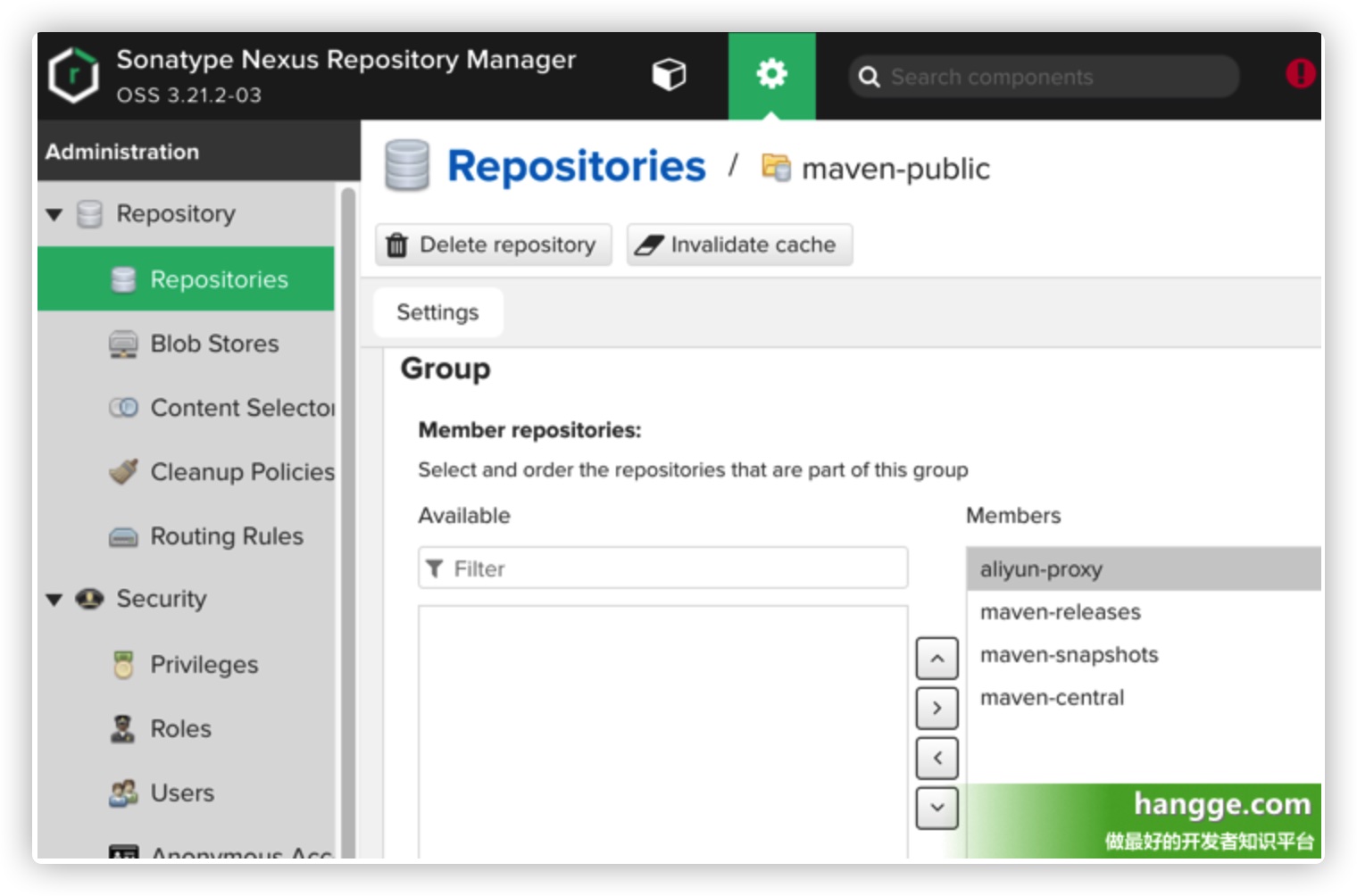
Task: Click the maven-public folder icon
Action: coord(776,168)
